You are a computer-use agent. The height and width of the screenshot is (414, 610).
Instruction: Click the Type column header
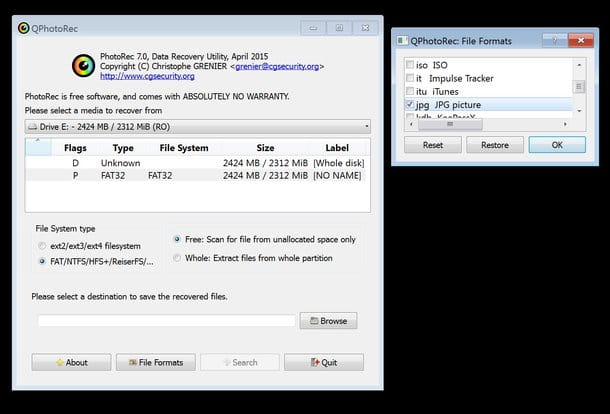coord(123,148)
